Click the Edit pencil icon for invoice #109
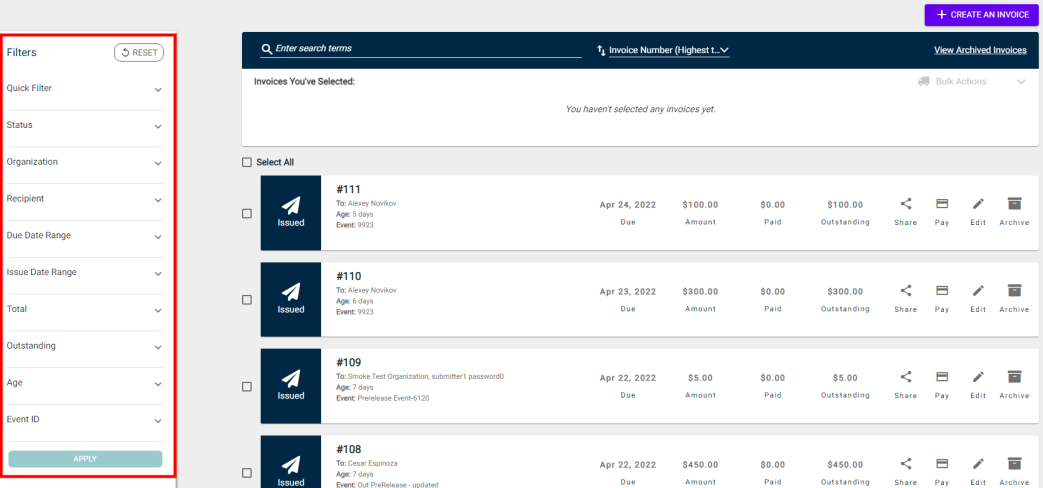The width and height of the screenshot is (1043, 488). coord(978,377)
